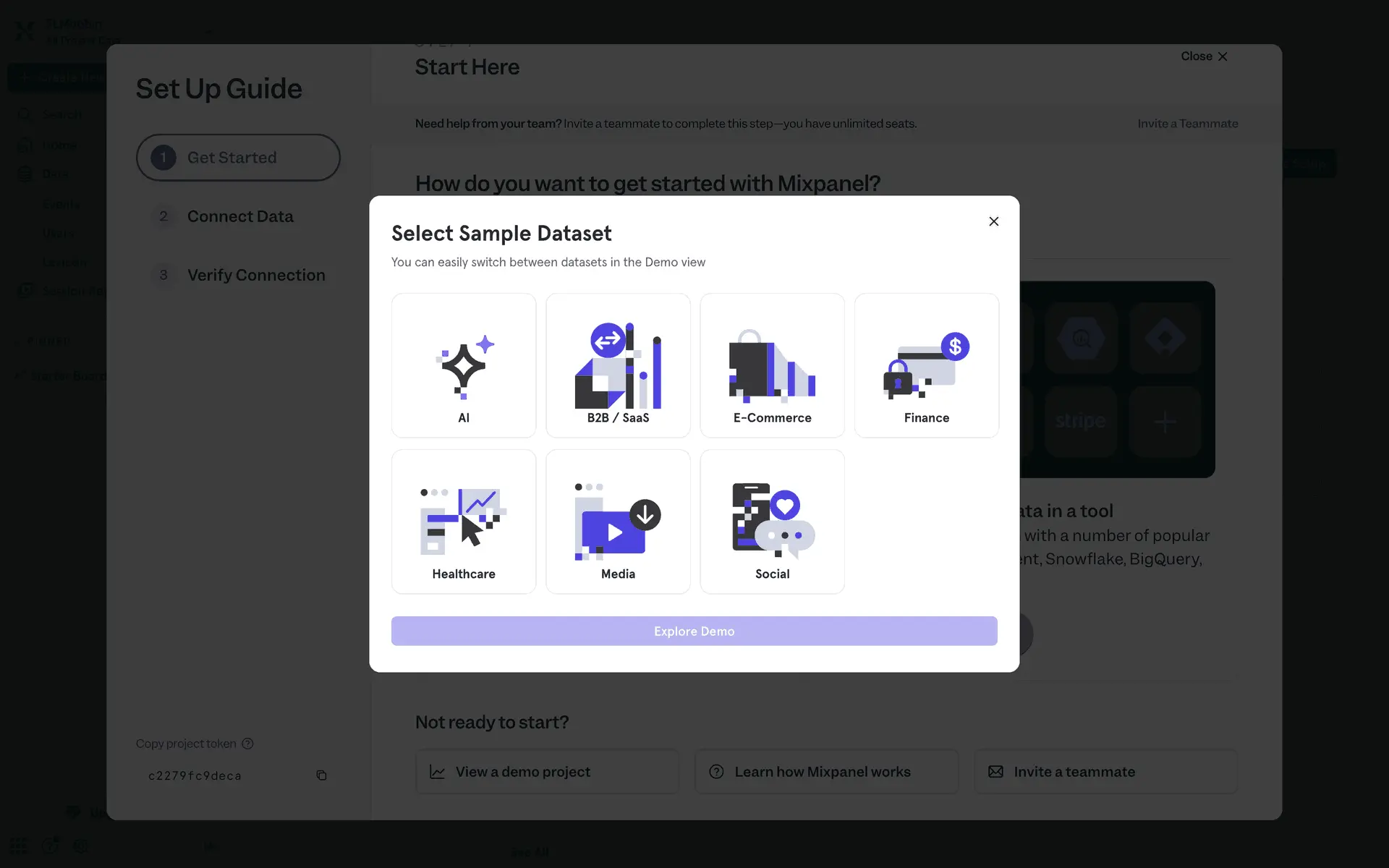Choose the B2B / SaaS dataset icon

pyautogui.click(x=618, y=365)
